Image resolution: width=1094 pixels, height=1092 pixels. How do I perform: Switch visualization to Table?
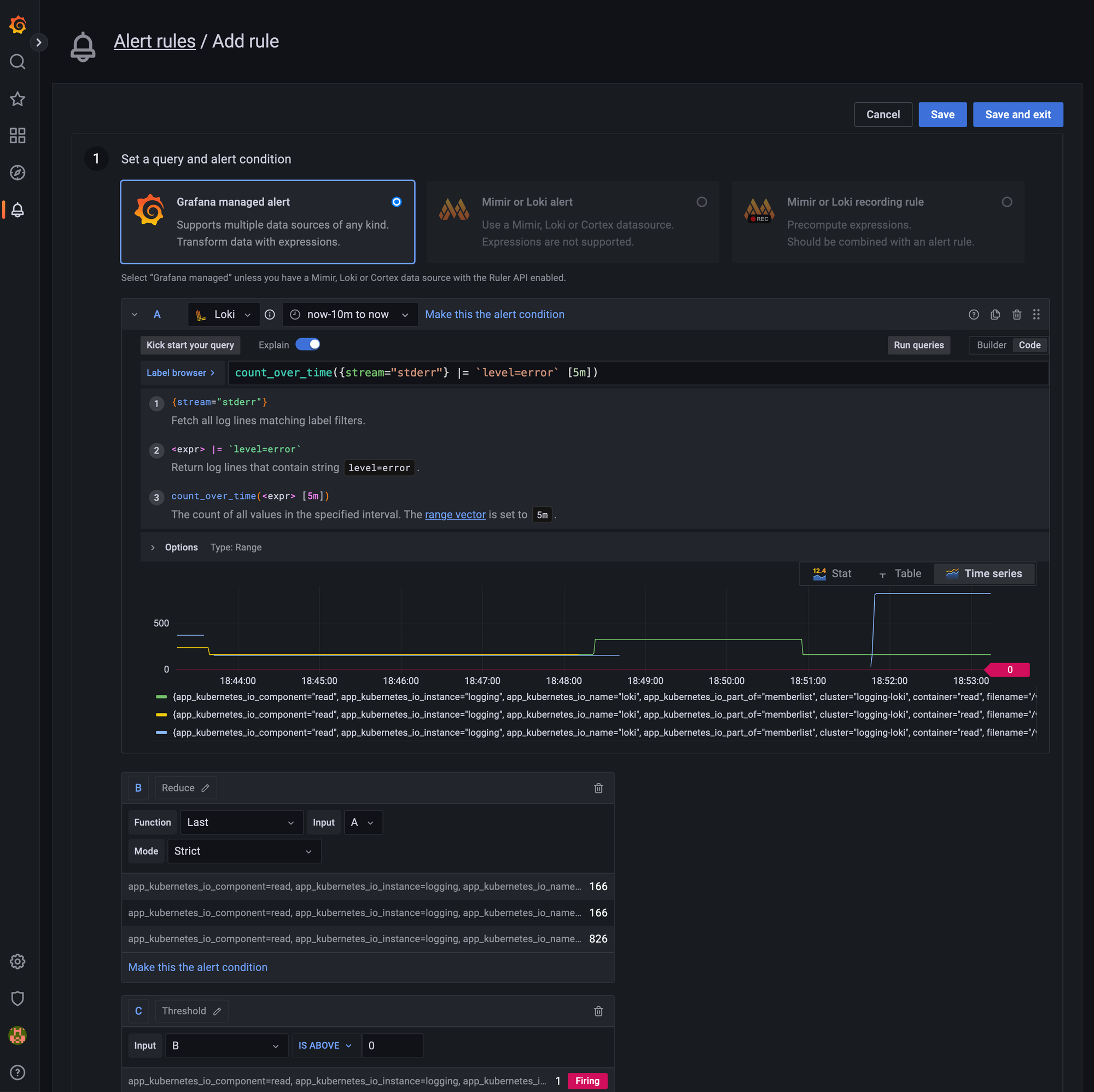[x=900, y=574]
